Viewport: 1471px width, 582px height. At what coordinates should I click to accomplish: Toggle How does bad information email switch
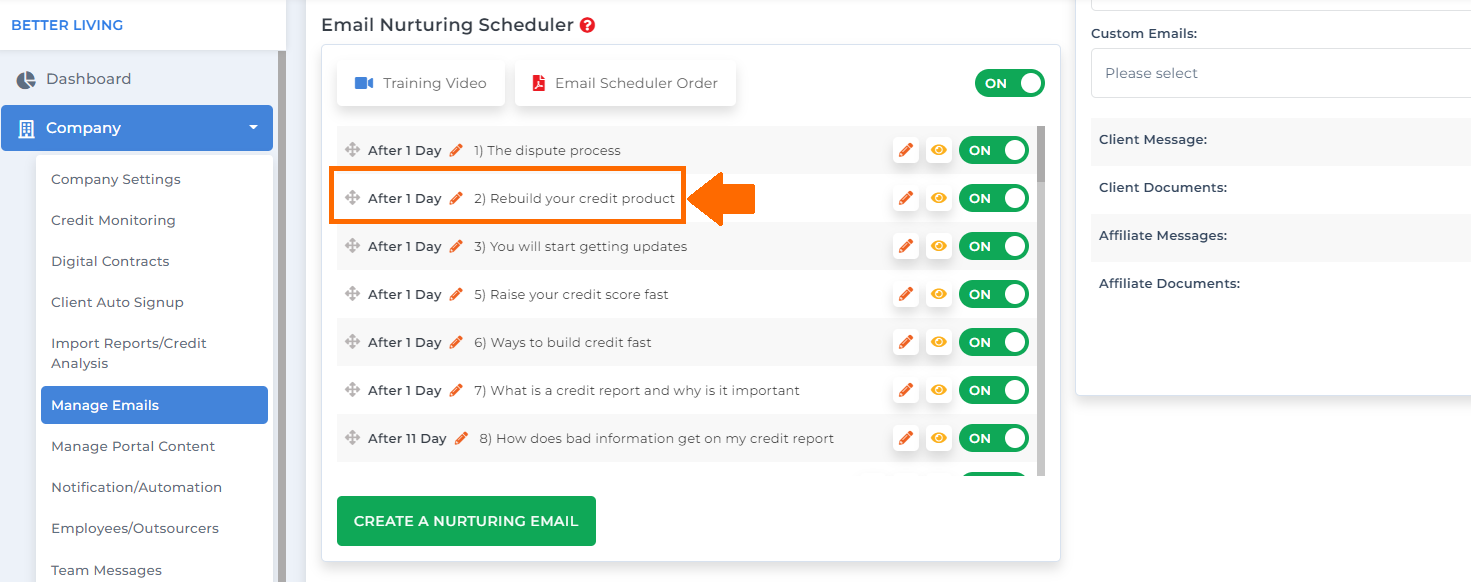[994, 438]
